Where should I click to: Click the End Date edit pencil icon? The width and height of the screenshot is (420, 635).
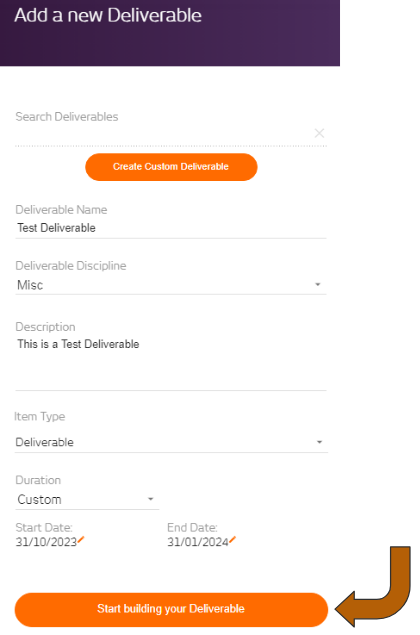coord(232,540)
